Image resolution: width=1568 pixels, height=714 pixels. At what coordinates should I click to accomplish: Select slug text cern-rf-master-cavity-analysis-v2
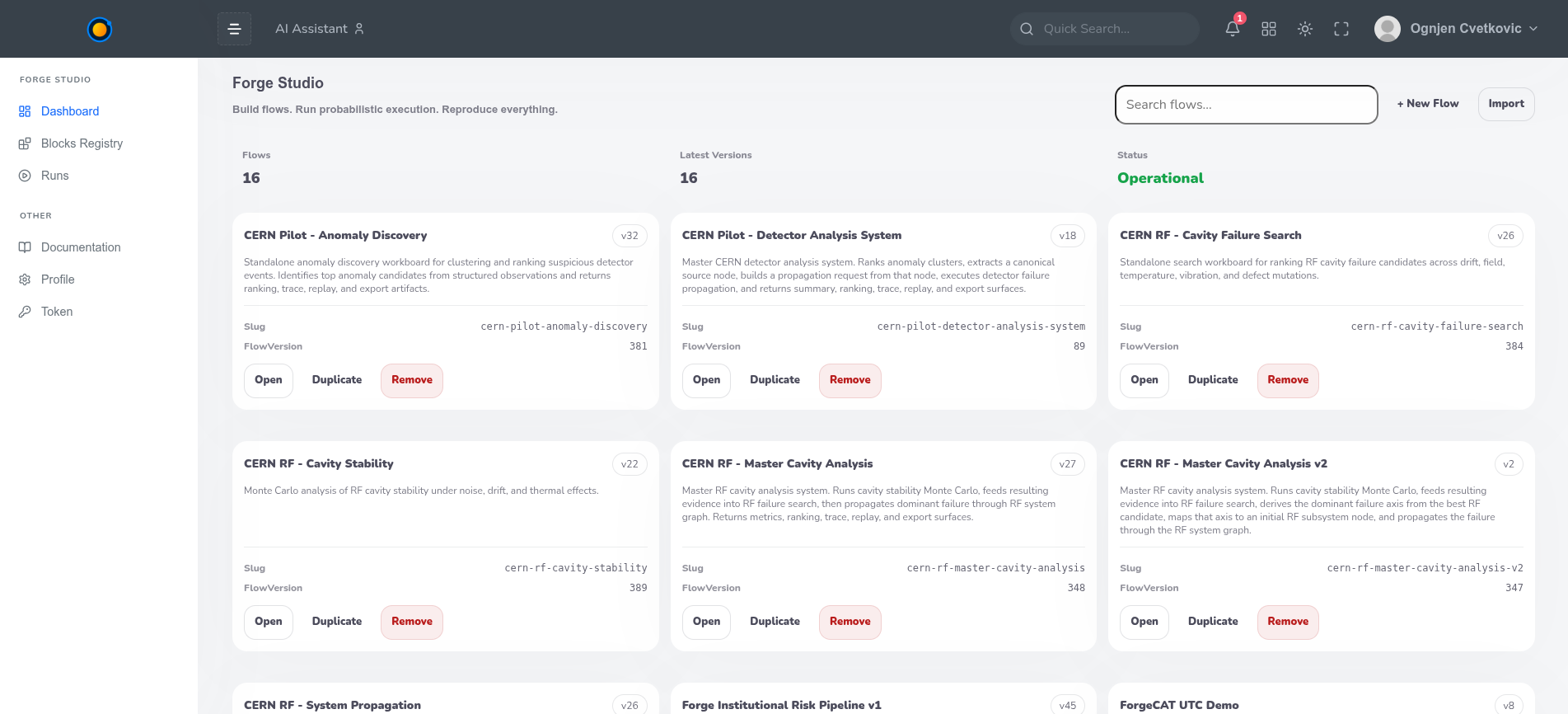(1425, 568)
